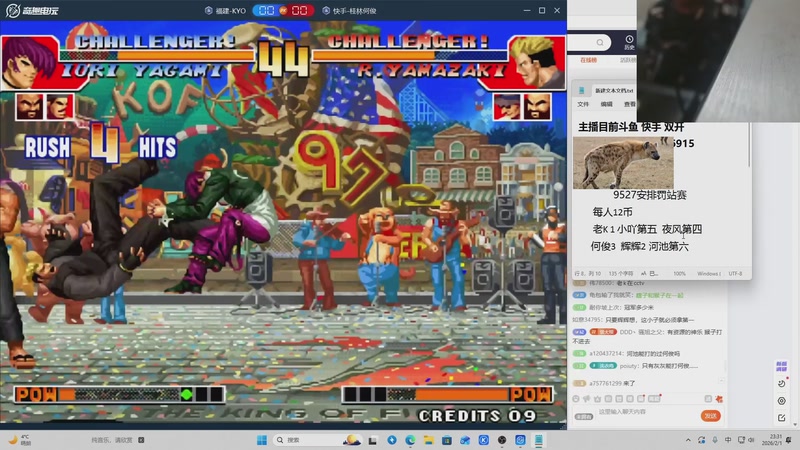Screen dimensions: 800x450
Task: Open Microsoft Store taskbar icon
Action: (447, 440)
